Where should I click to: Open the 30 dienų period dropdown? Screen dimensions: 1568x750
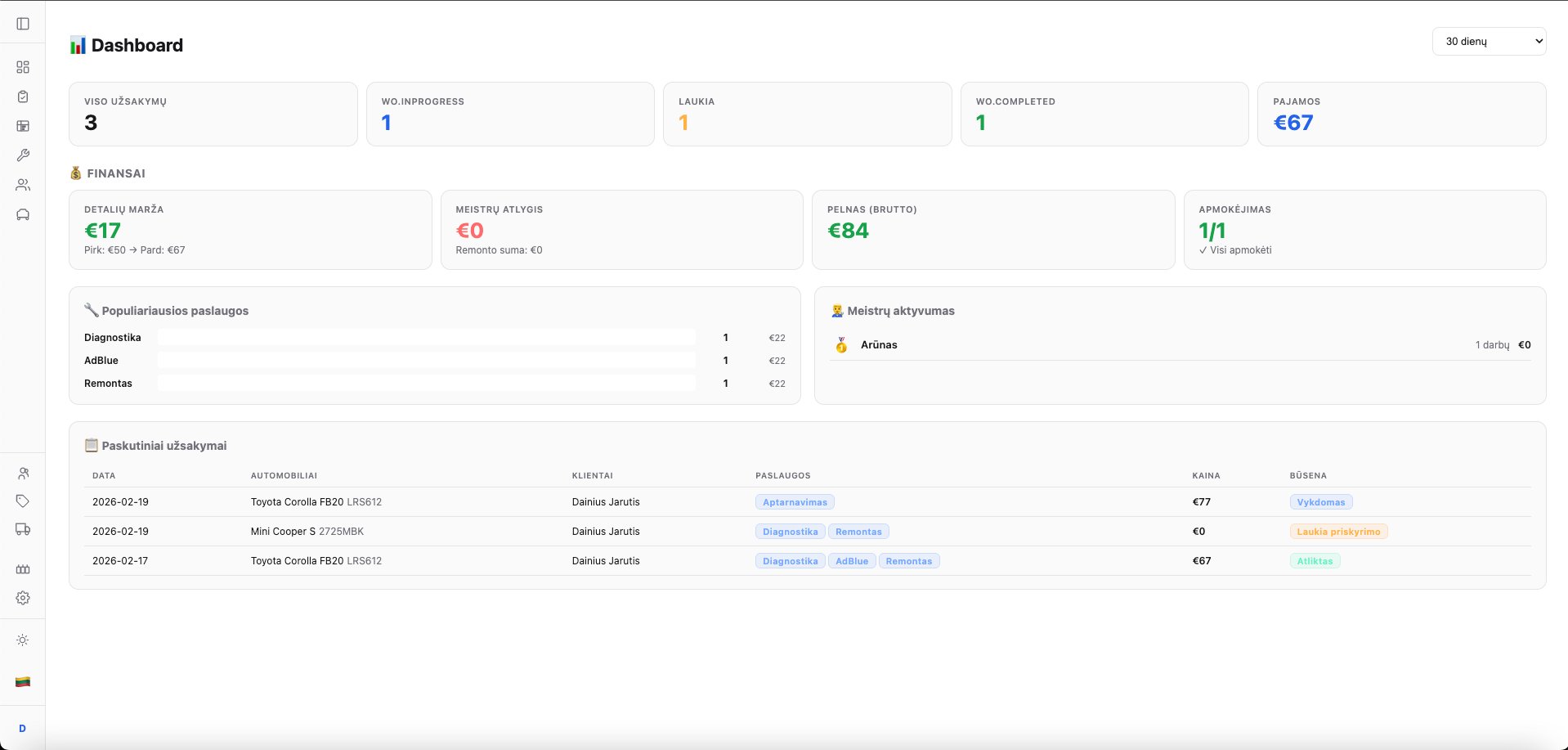tap(1488, 41)
